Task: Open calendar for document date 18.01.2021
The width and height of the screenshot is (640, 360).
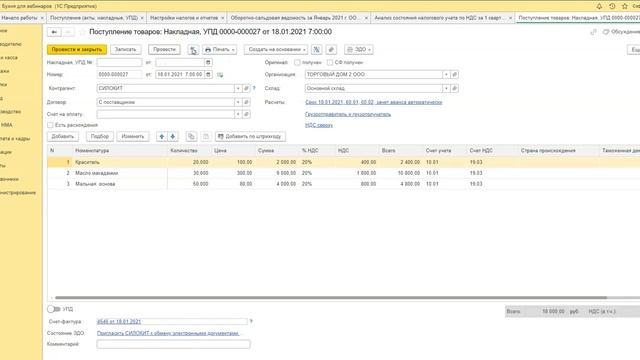Action: pos(208,74)
